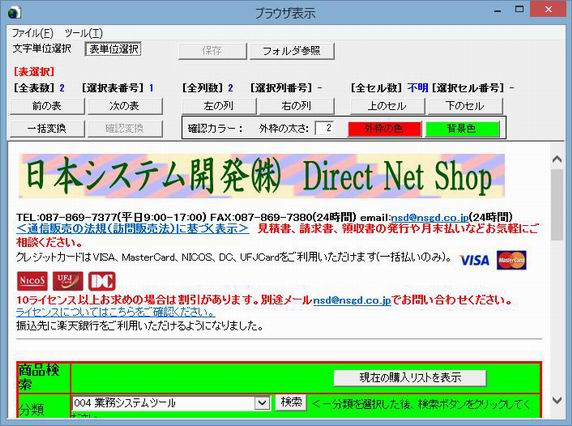Click the 外枠の太さ thickness field

point(324,128)
